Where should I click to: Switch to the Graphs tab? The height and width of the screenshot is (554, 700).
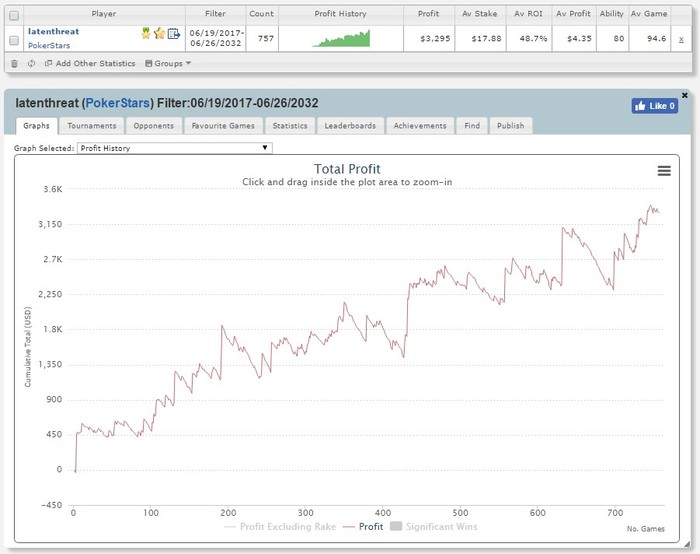tap(36, 126)
